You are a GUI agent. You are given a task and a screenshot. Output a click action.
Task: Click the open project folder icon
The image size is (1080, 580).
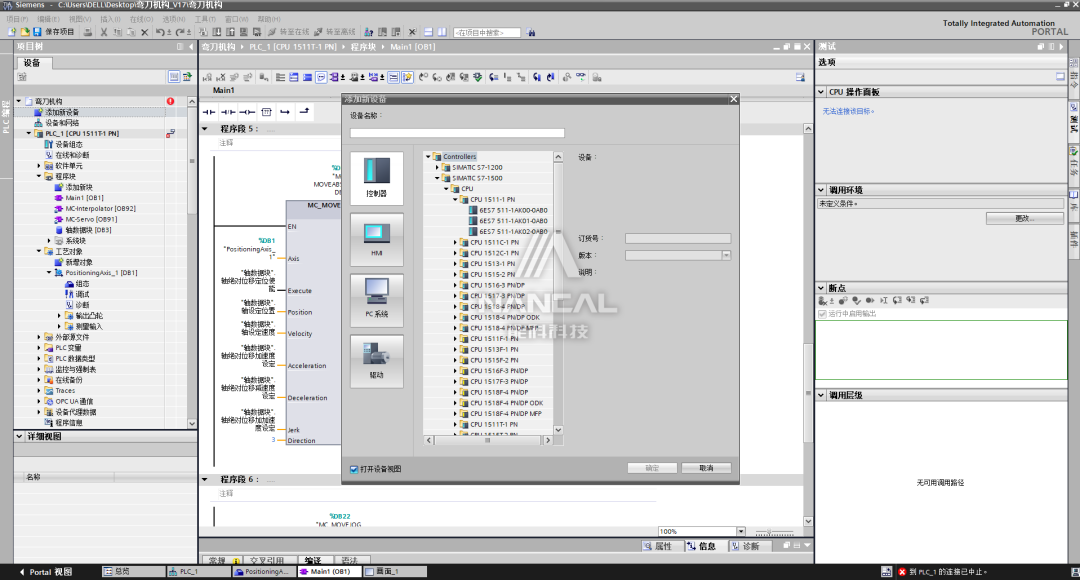click(25, 32)
